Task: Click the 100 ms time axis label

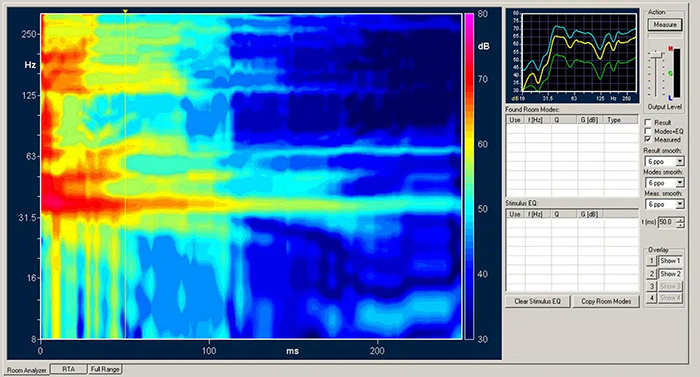Action: coord(208,351)
